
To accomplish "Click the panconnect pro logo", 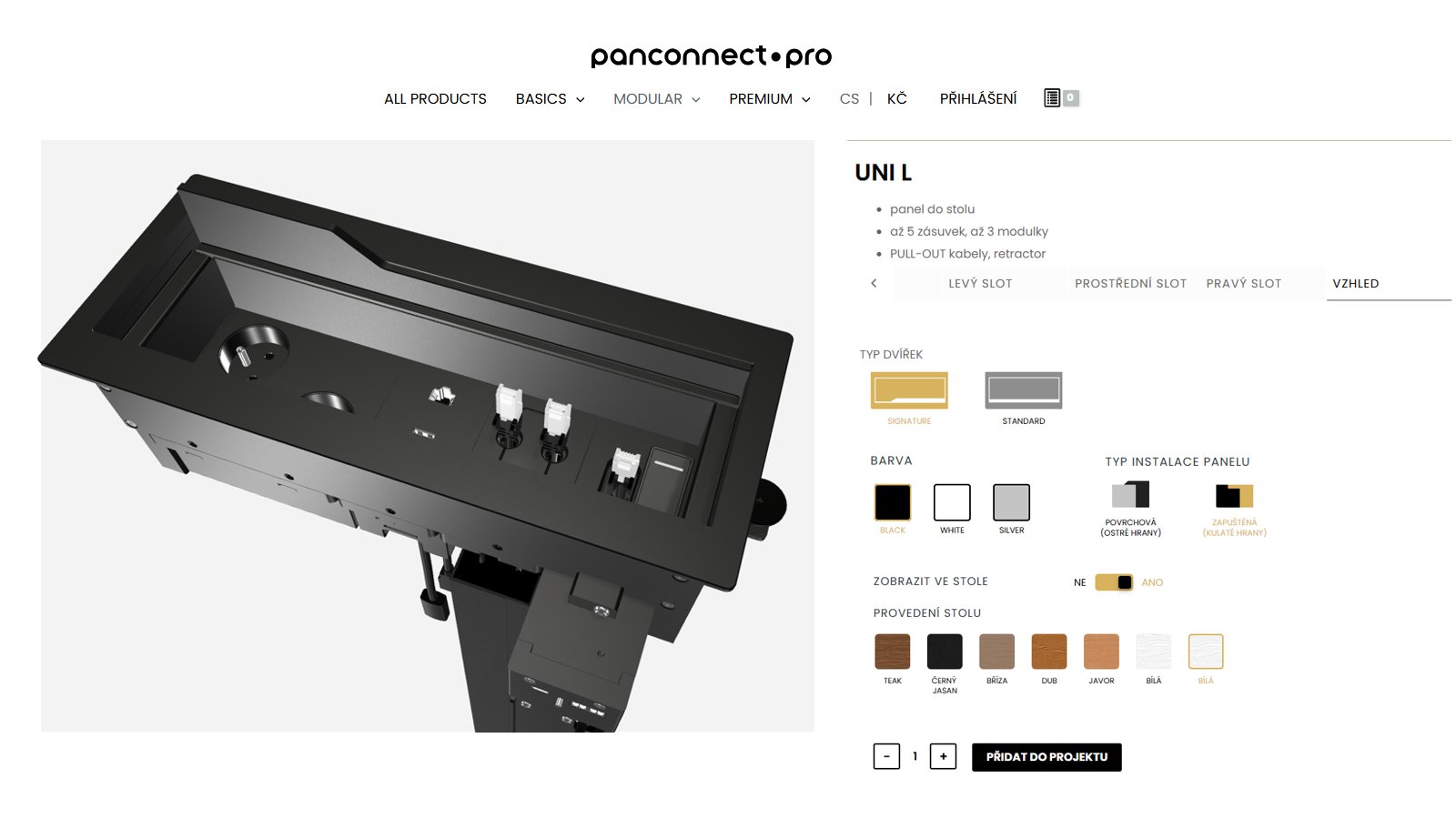I will [711, 56].
